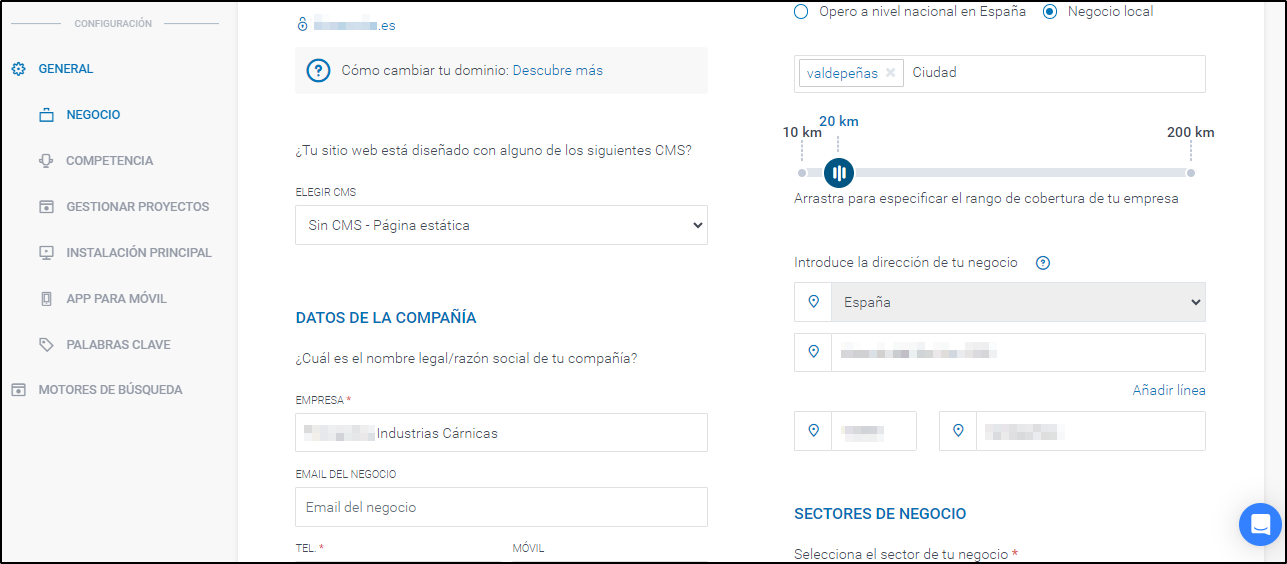
Task: Click help icon next to business address
Action: [x=1043, y=263]
